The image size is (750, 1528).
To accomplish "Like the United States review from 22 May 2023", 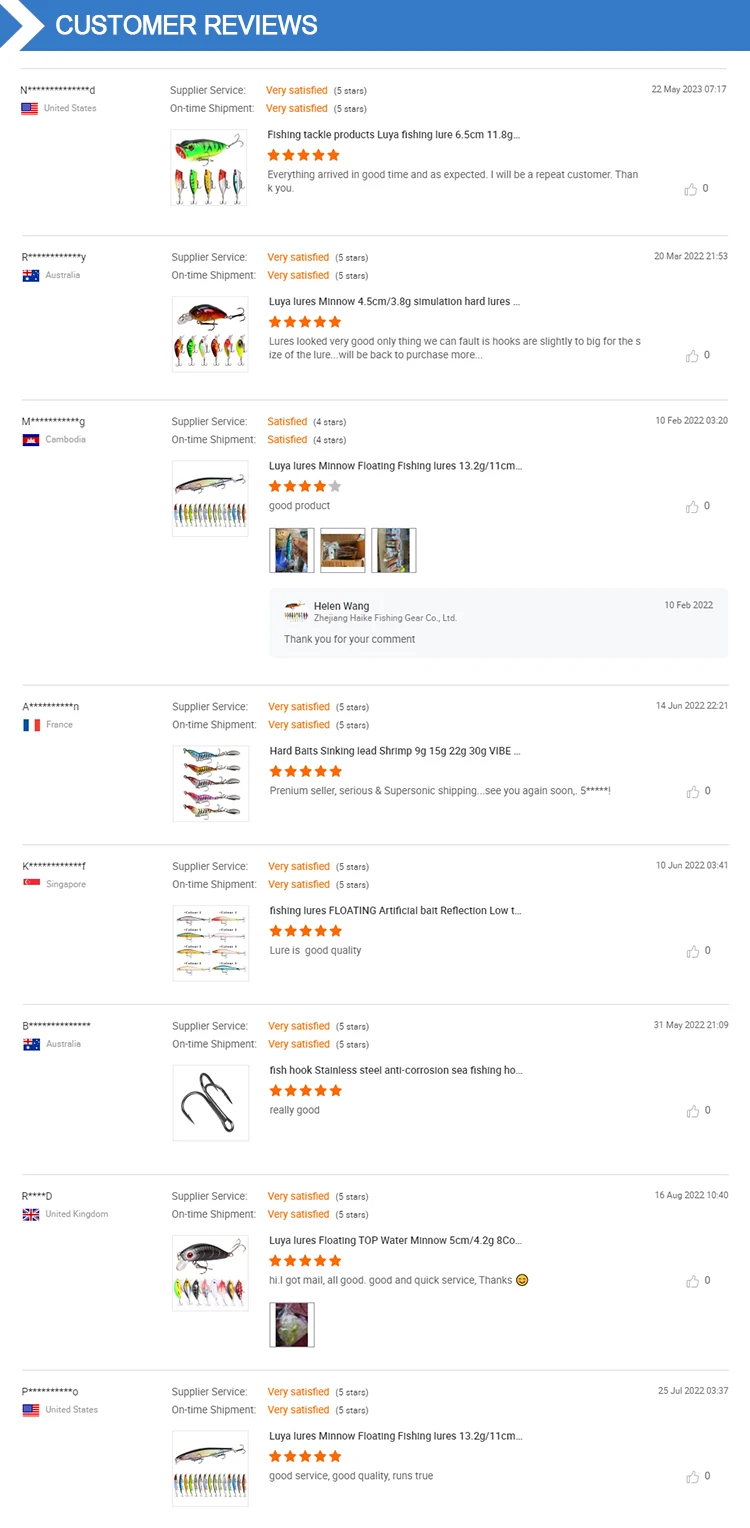I will [x=691, y=189].
